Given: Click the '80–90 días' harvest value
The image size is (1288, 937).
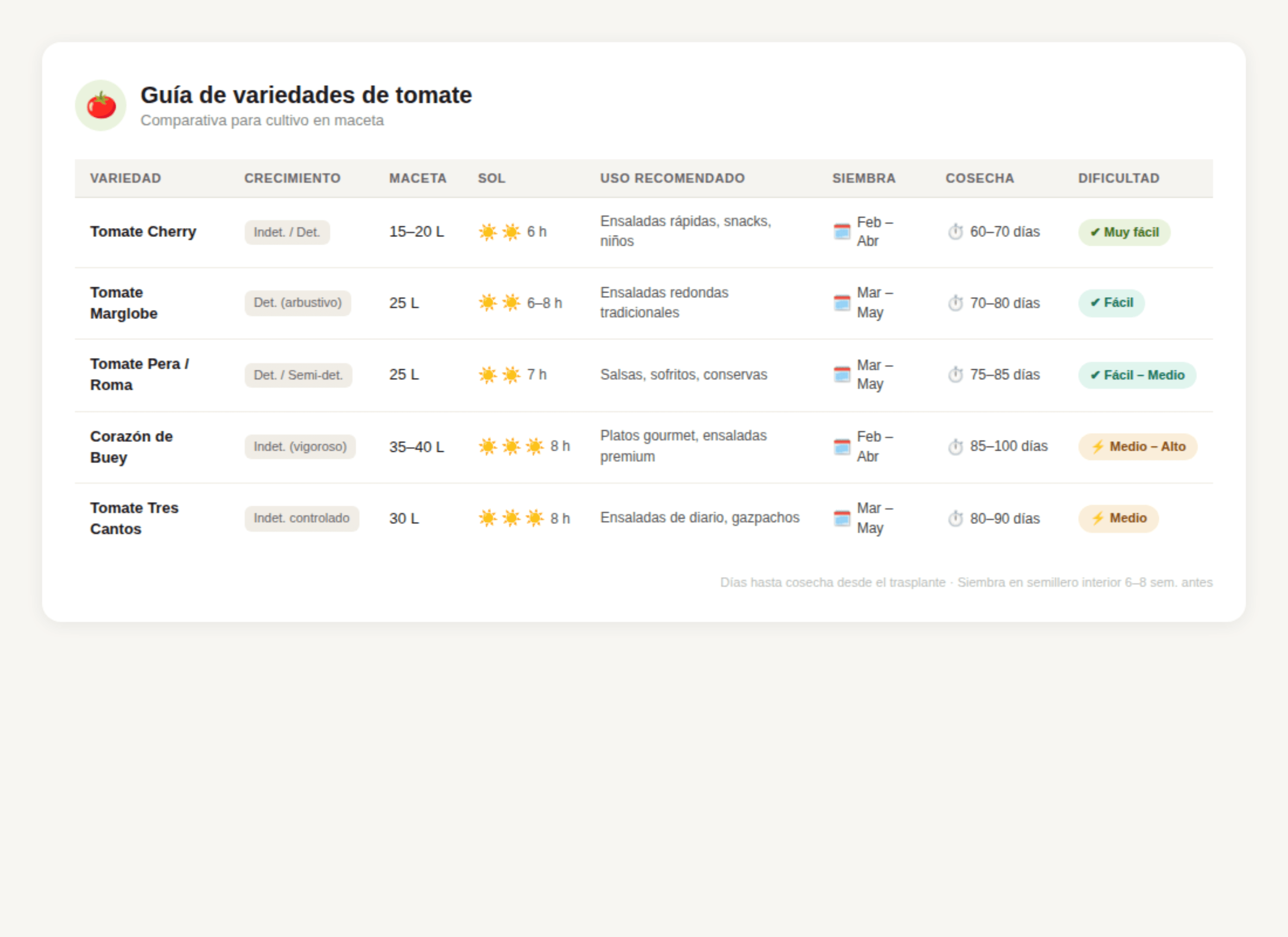Looking at the screenshot, I should [x=1005, y=518].
